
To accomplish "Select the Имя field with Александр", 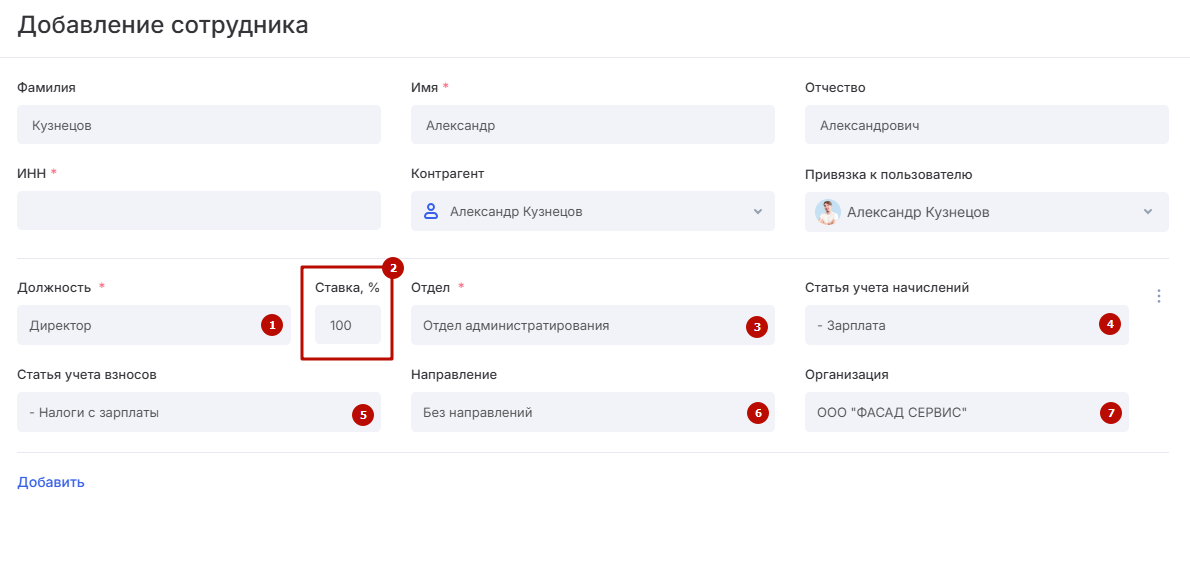I will tap(592, 125).
